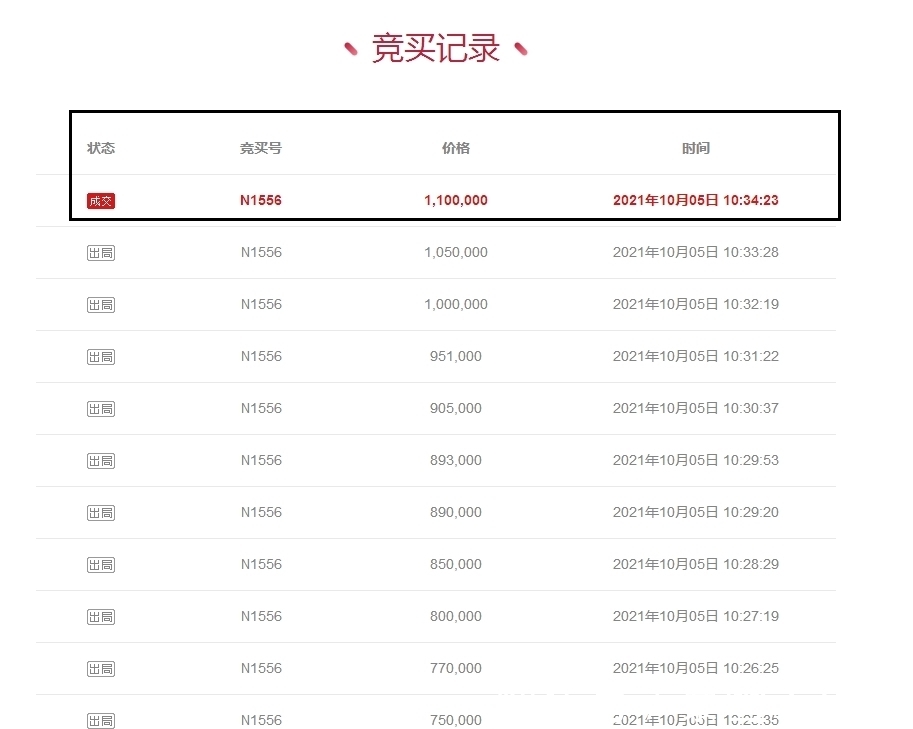Click bidder N1556 in the 1,050,000 row
This screenshot has height=729, width=913.
coord(261,252)
